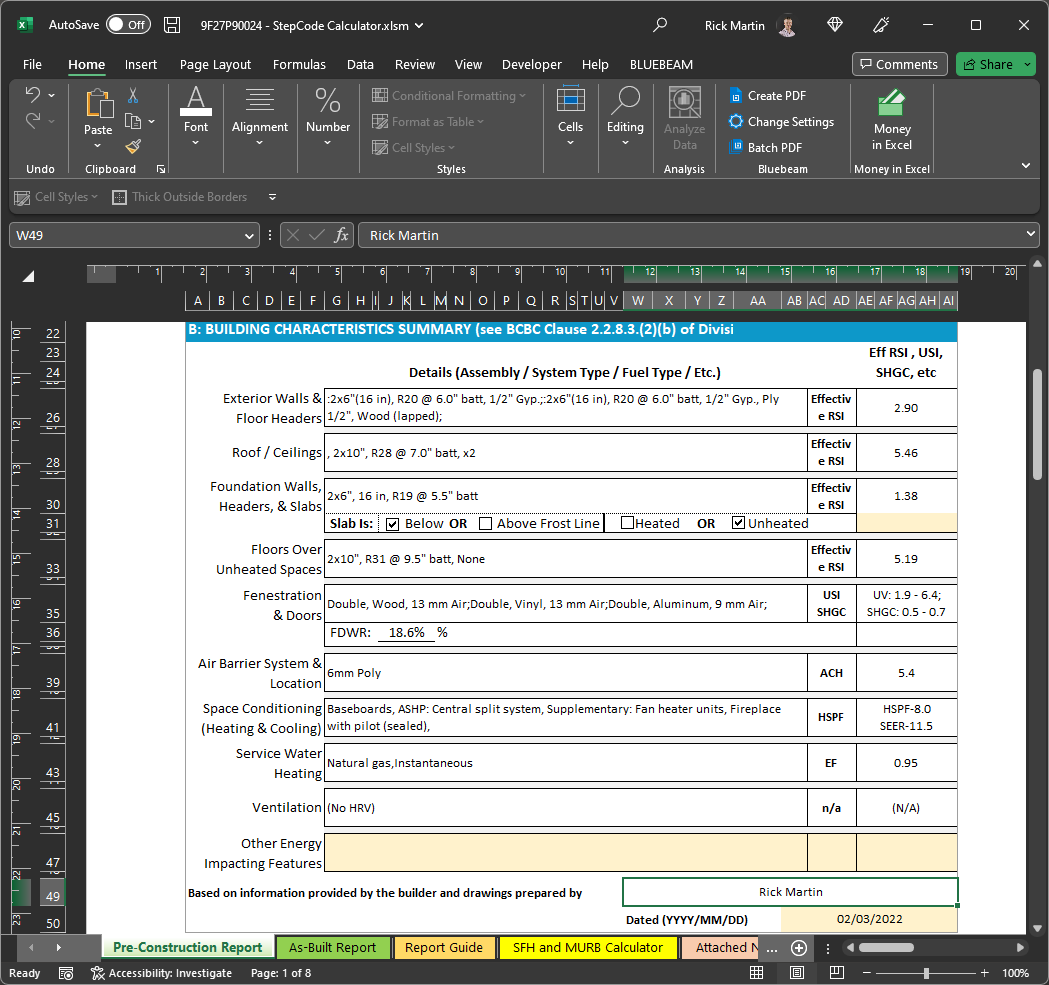The height and width of the screenshot is (985, 1049).
Task: Open the Search magnifier in title bar
Action: click(660, 25)
